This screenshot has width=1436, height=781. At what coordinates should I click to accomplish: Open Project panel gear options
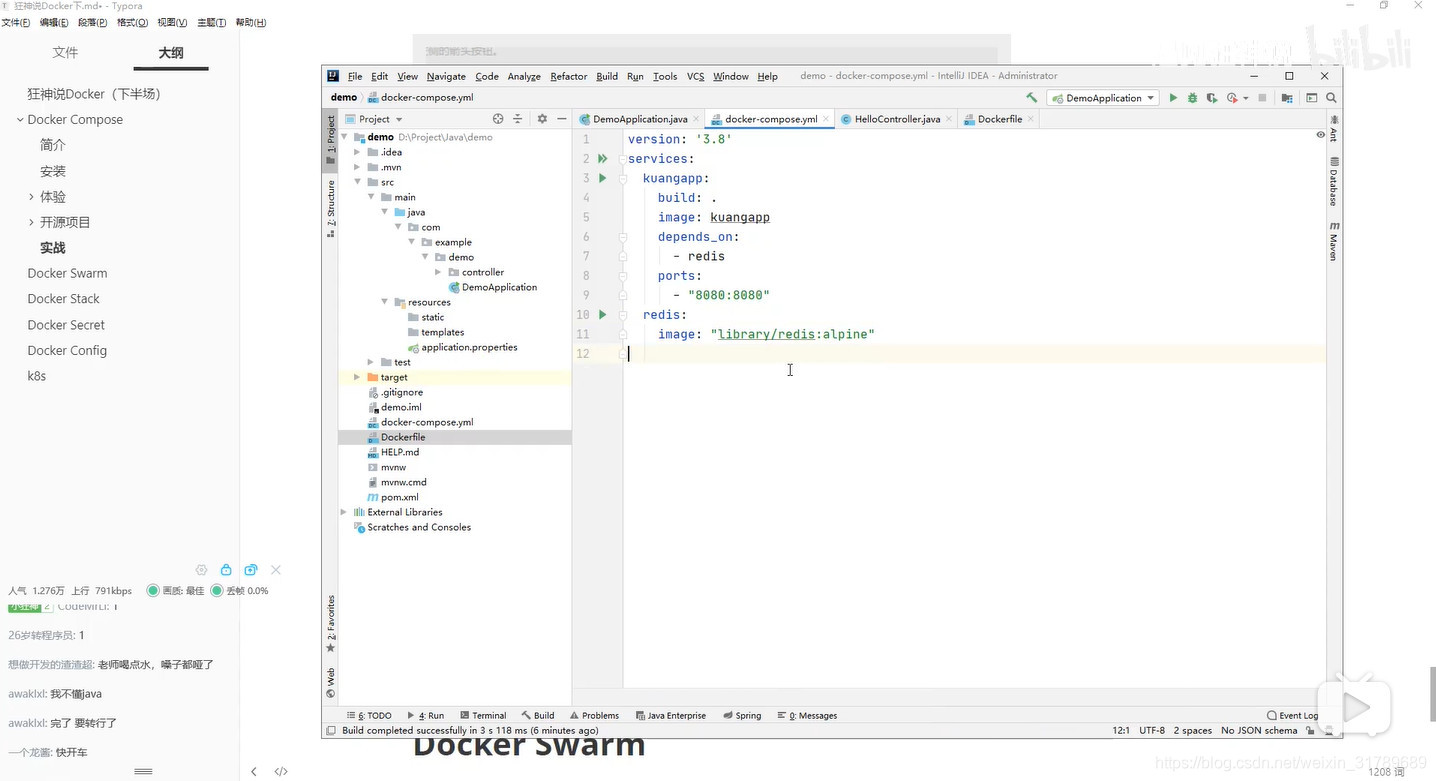coord(542,119)
